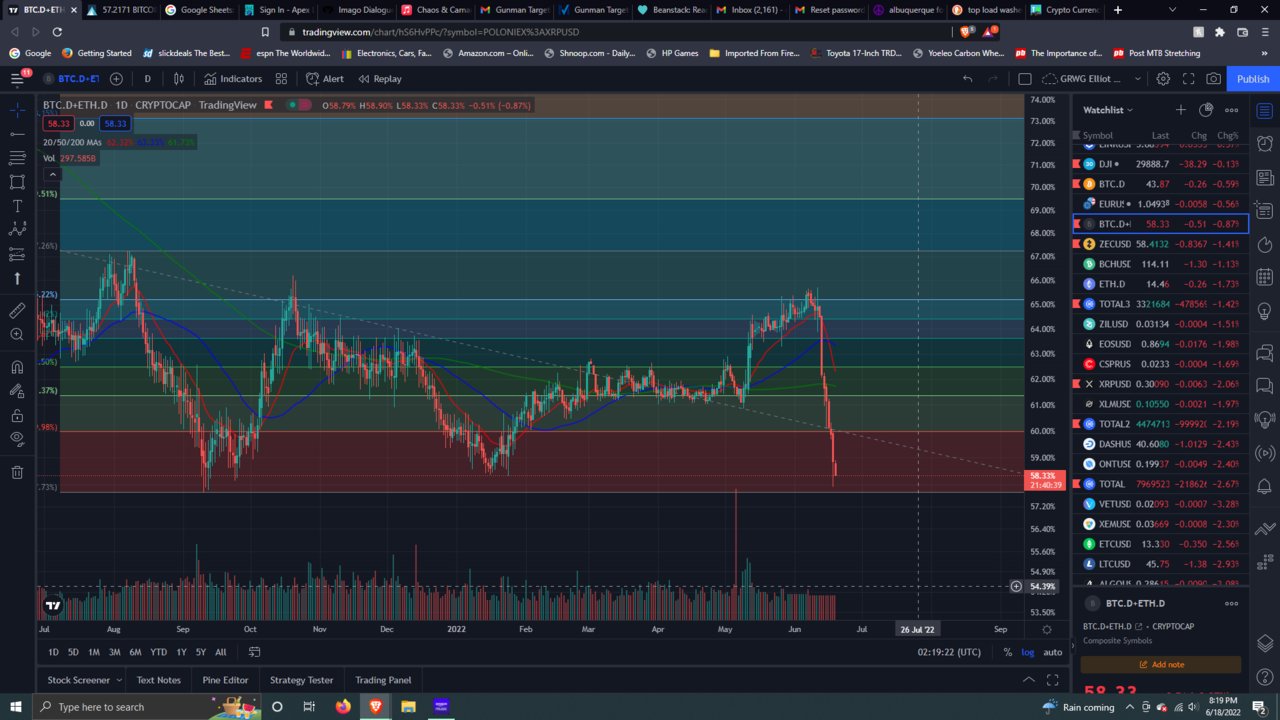The width and height of the screenshot is (1280, 720).
Task: Select the crosshair cursor tool
Action: [x=17, y=110]
